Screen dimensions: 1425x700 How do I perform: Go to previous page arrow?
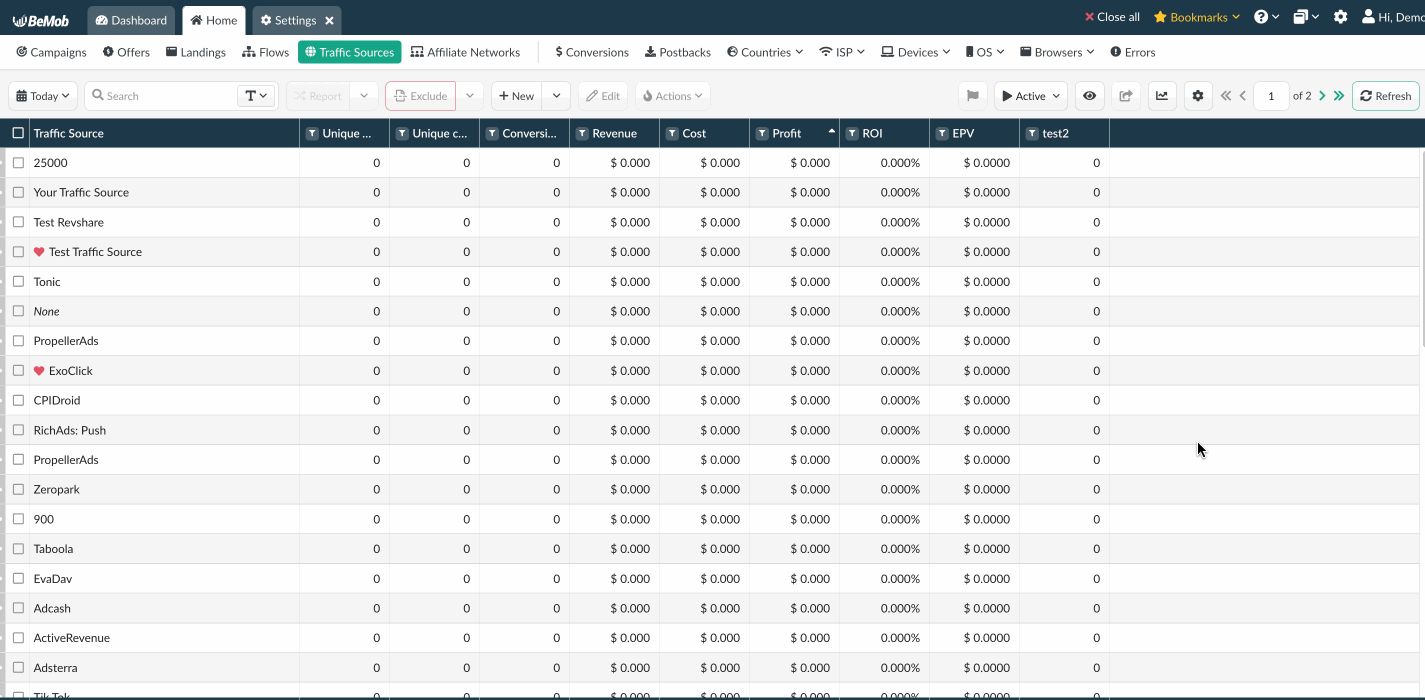1243,96
